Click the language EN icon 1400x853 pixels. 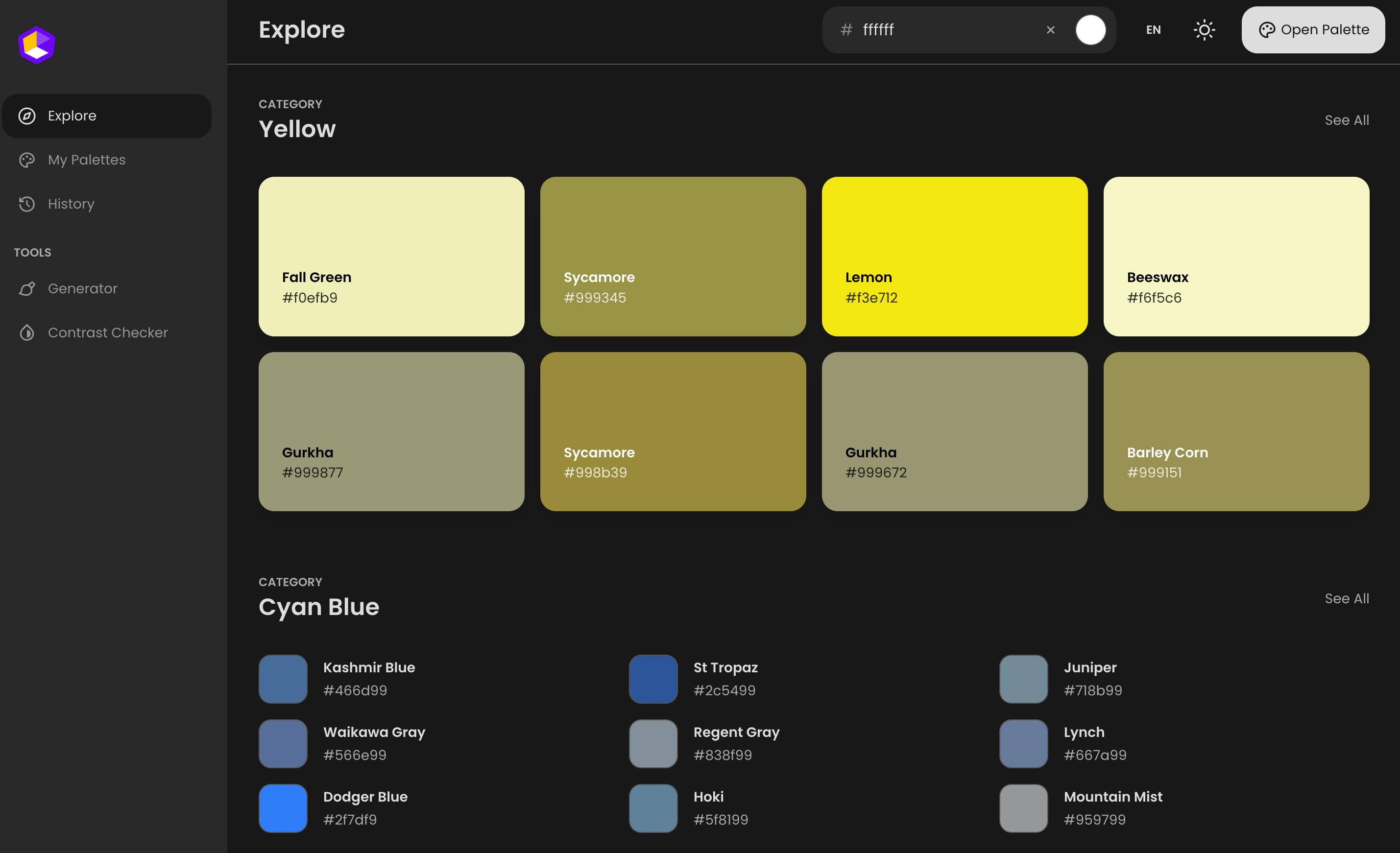1154,29
